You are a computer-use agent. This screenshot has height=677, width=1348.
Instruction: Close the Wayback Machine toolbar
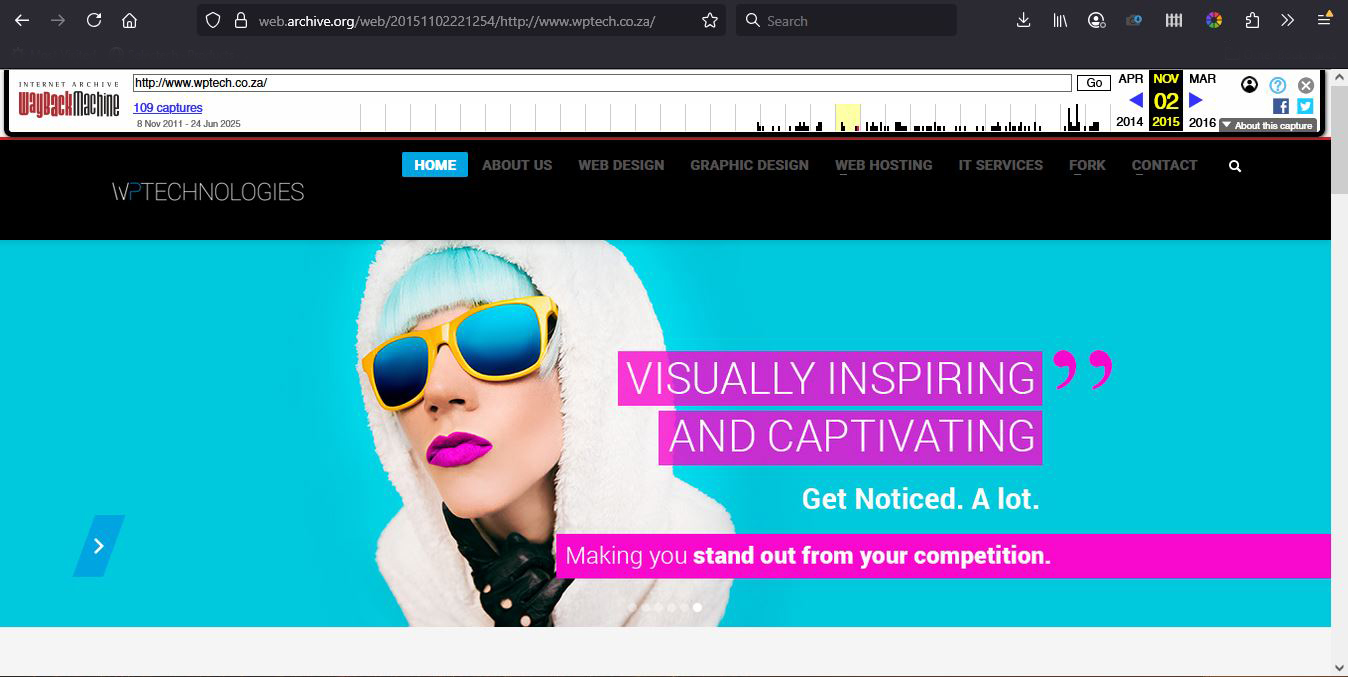[x=1306, y=85]
